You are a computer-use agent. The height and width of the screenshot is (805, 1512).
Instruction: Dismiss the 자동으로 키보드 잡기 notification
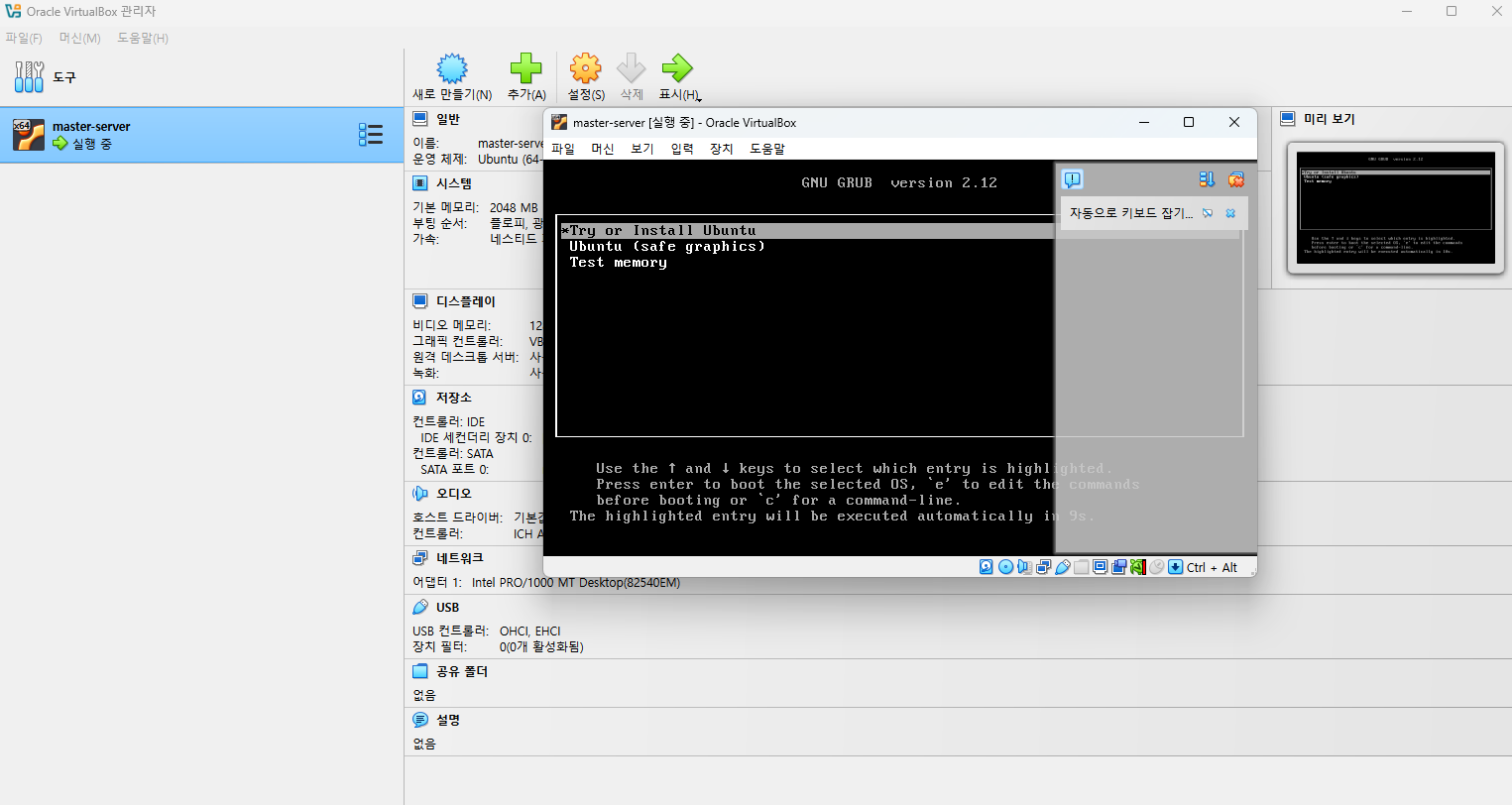1230,213
